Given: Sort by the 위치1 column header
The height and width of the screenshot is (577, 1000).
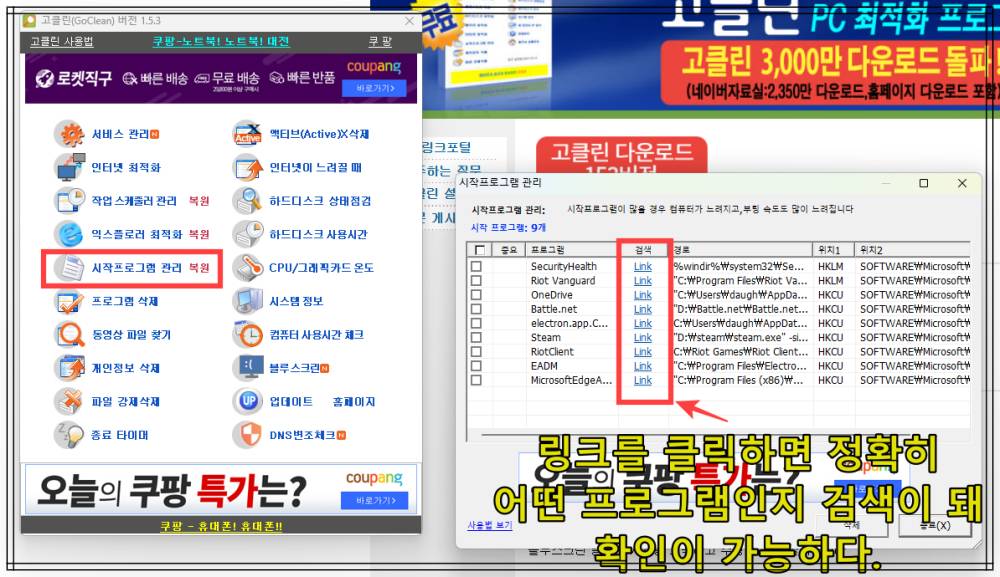Looking at the screenshot, I should coord(834,250).
